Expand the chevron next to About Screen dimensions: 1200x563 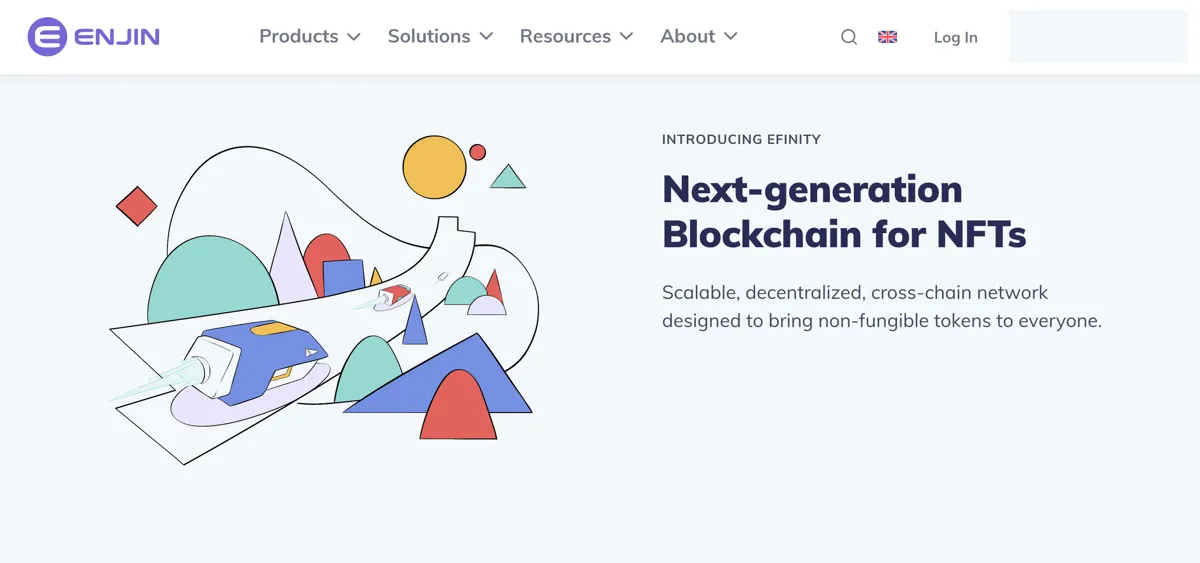(x=731, y=37)
